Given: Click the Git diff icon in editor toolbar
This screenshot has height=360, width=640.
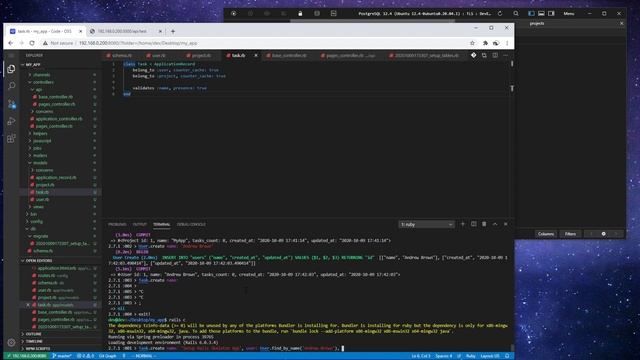Looking at the screenshot, I should [x=473, y=55].
